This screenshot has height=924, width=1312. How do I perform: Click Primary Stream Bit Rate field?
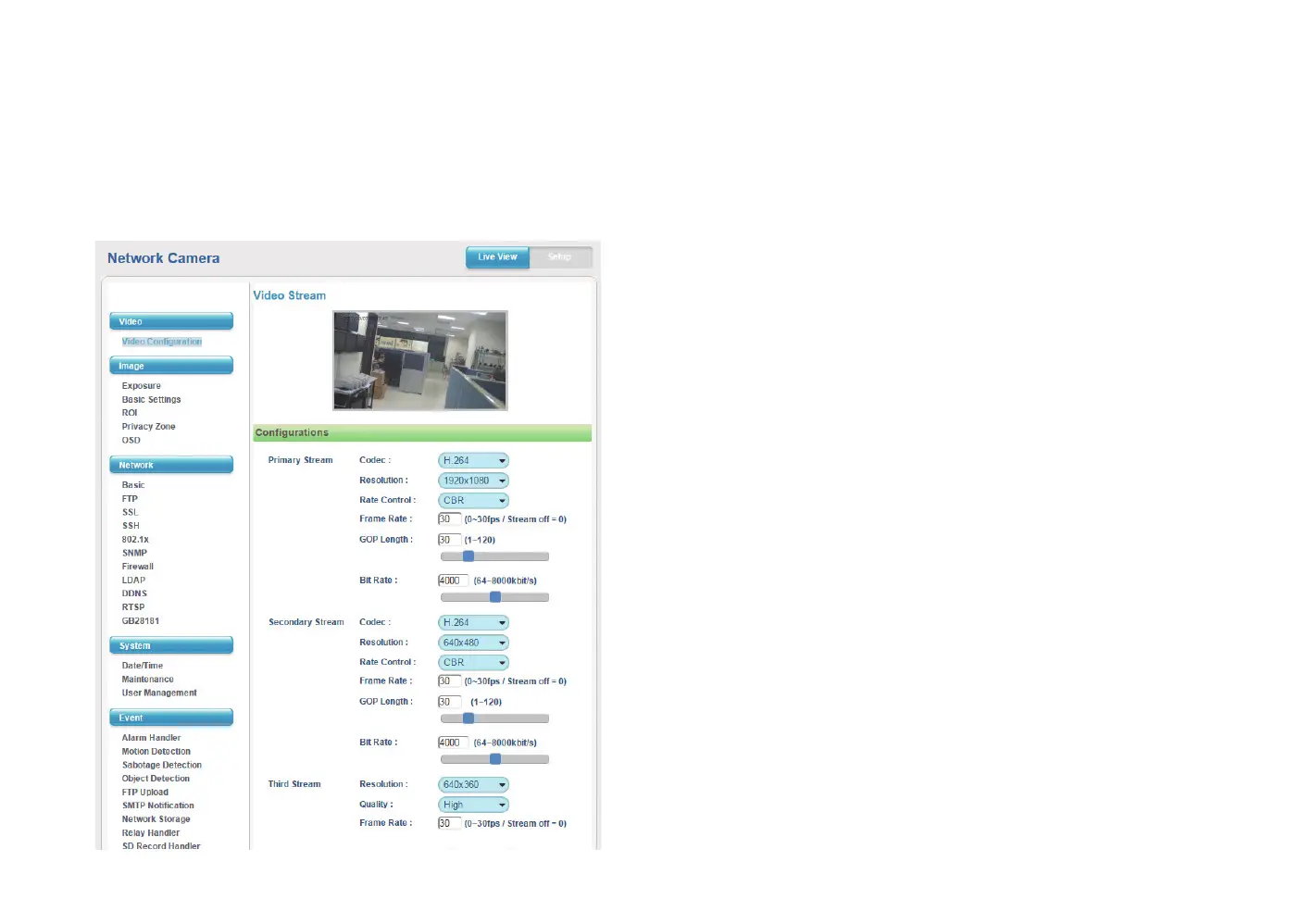click(x=453, y=581)
